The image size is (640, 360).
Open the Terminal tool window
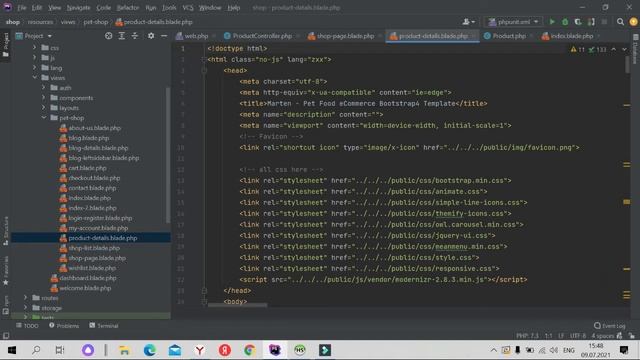pyautogui.click(x=104, y=326)
